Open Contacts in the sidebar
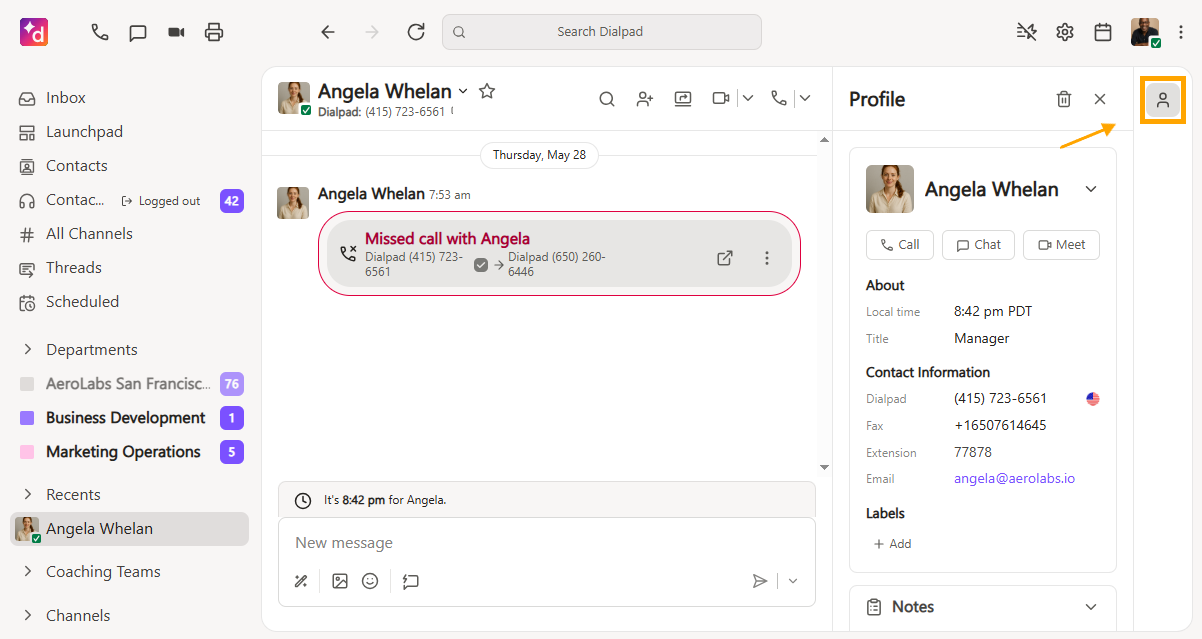This screenshot has width=1202, height=639. coord(129,166)
